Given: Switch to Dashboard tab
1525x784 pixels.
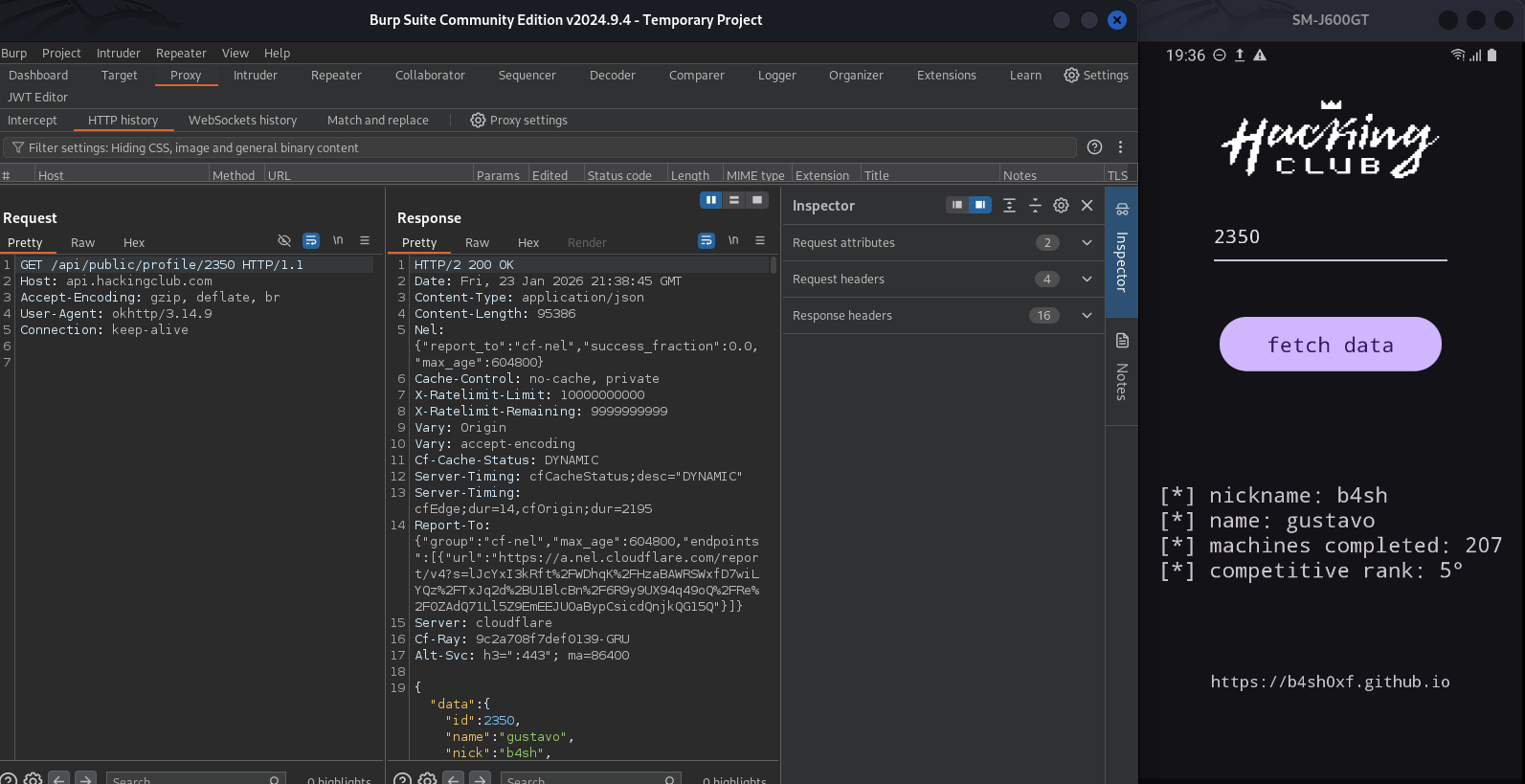Looking at the screenshot, I should (38, 75).
